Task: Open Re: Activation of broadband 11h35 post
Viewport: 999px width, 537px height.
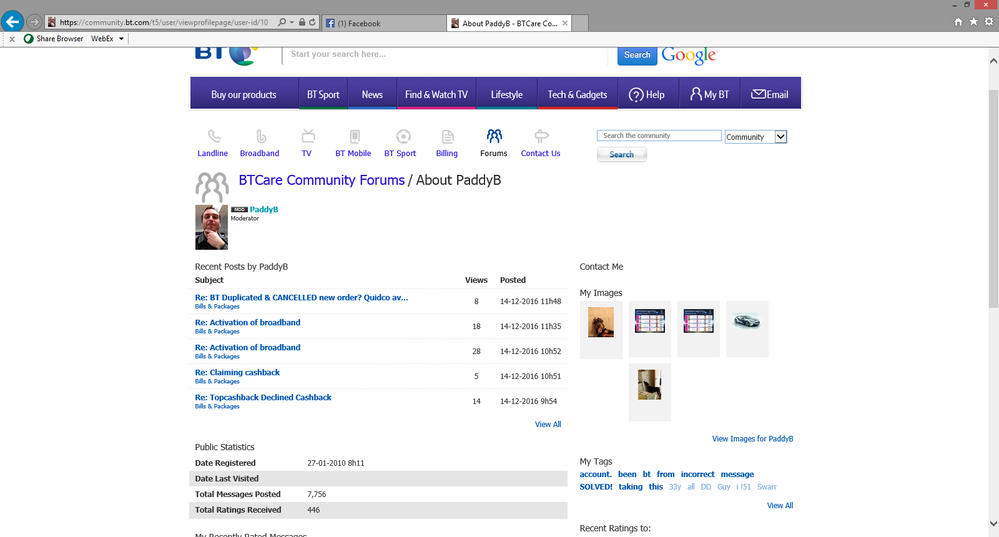Action: click(247, 322)
